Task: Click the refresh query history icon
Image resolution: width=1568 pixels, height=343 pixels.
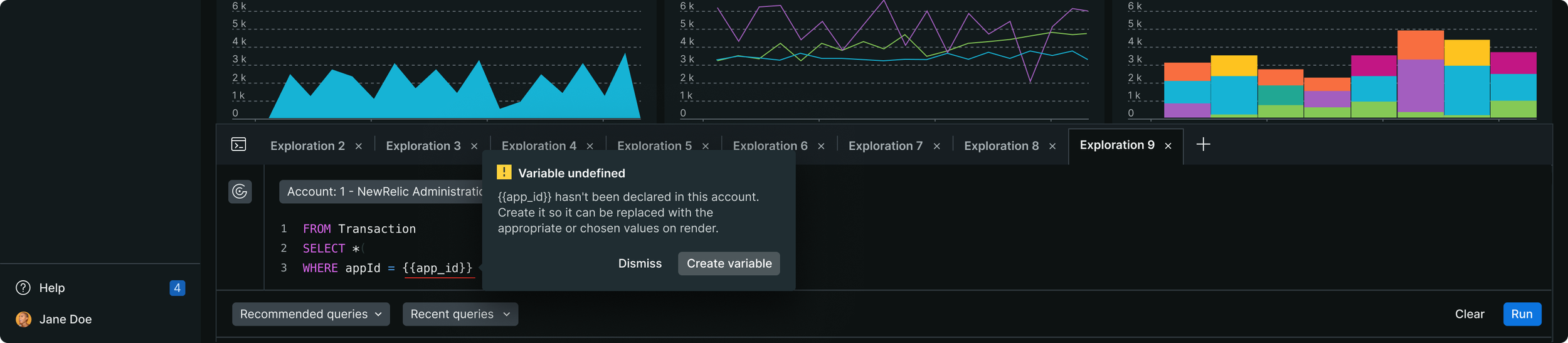Action: (240, 191)
